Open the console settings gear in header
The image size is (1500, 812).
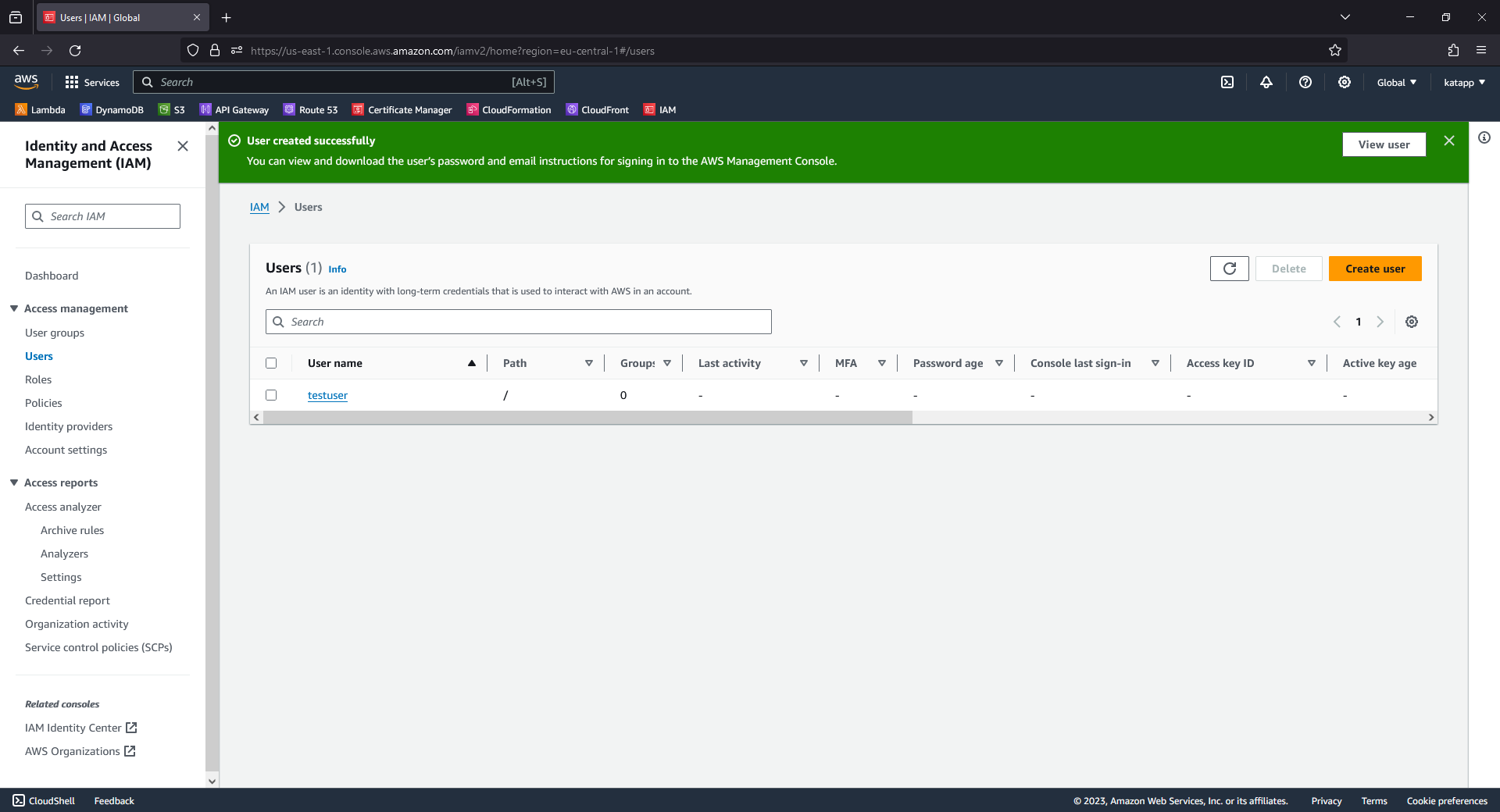click(1345, 82)
